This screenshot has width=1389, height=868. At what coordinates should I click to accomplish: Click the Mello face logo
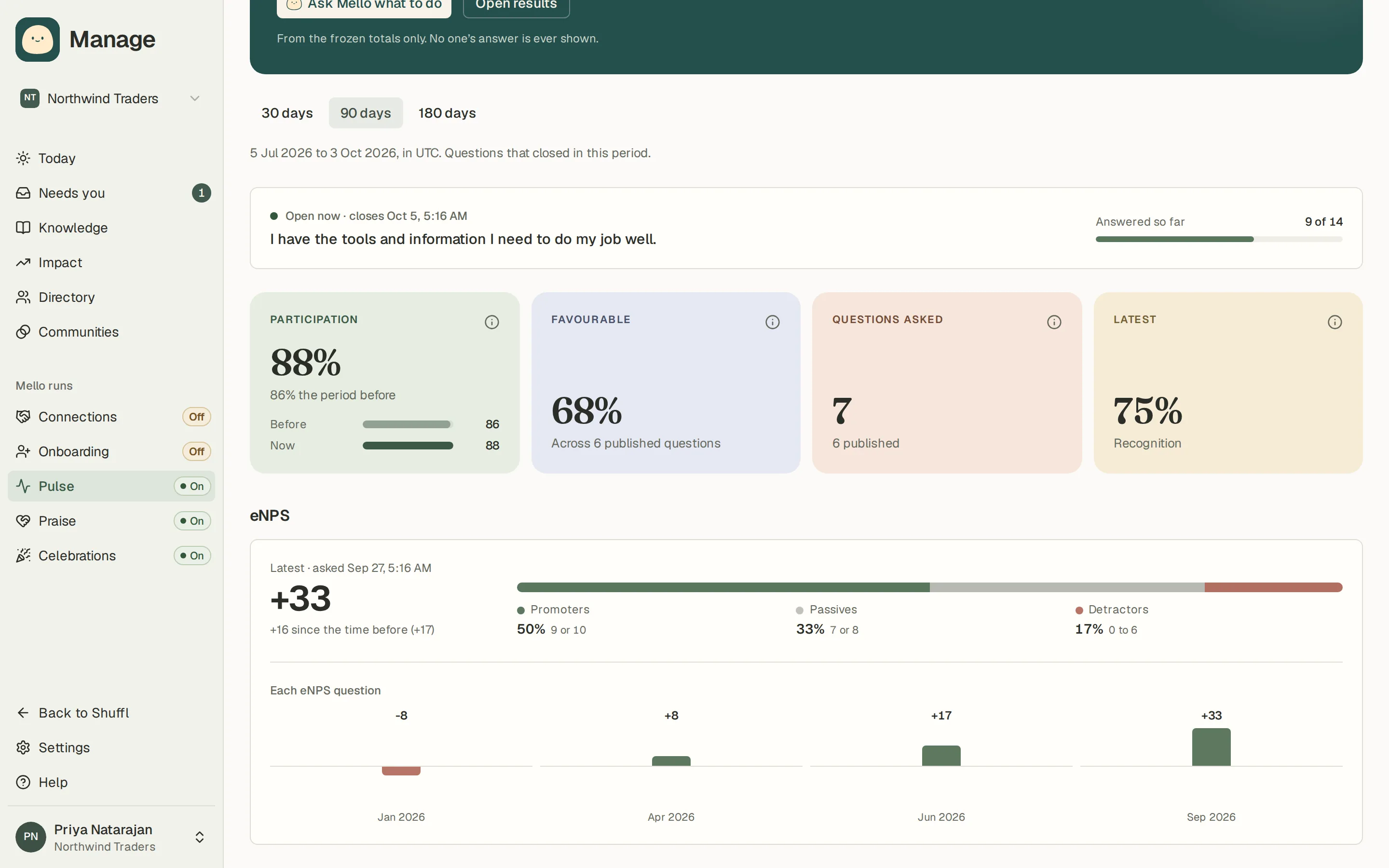(x=37, y=39)
